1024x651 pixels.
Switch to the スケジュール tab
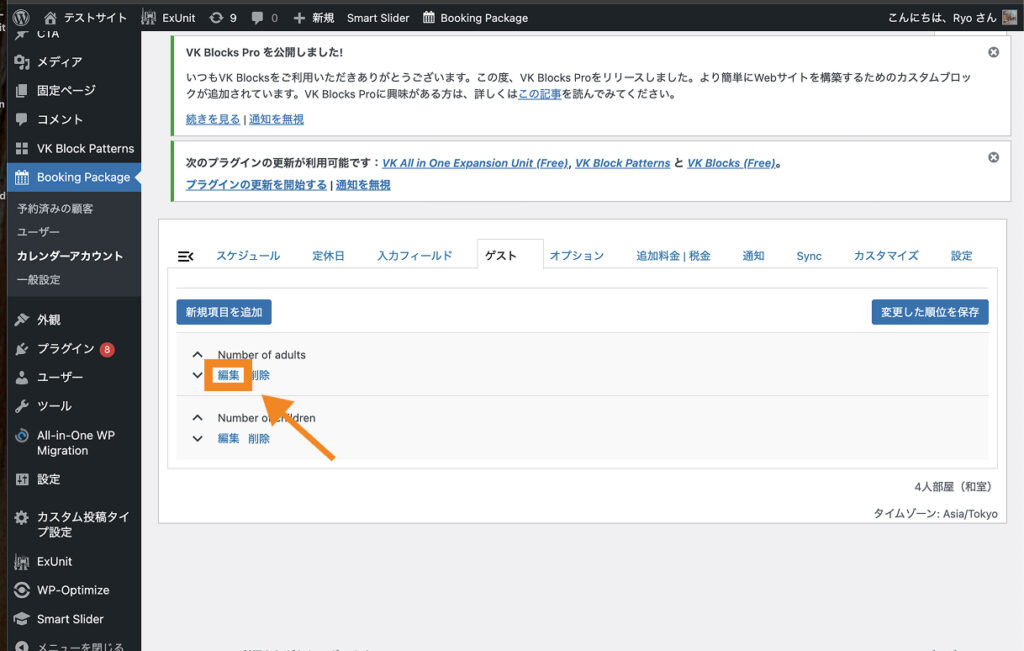248,256
